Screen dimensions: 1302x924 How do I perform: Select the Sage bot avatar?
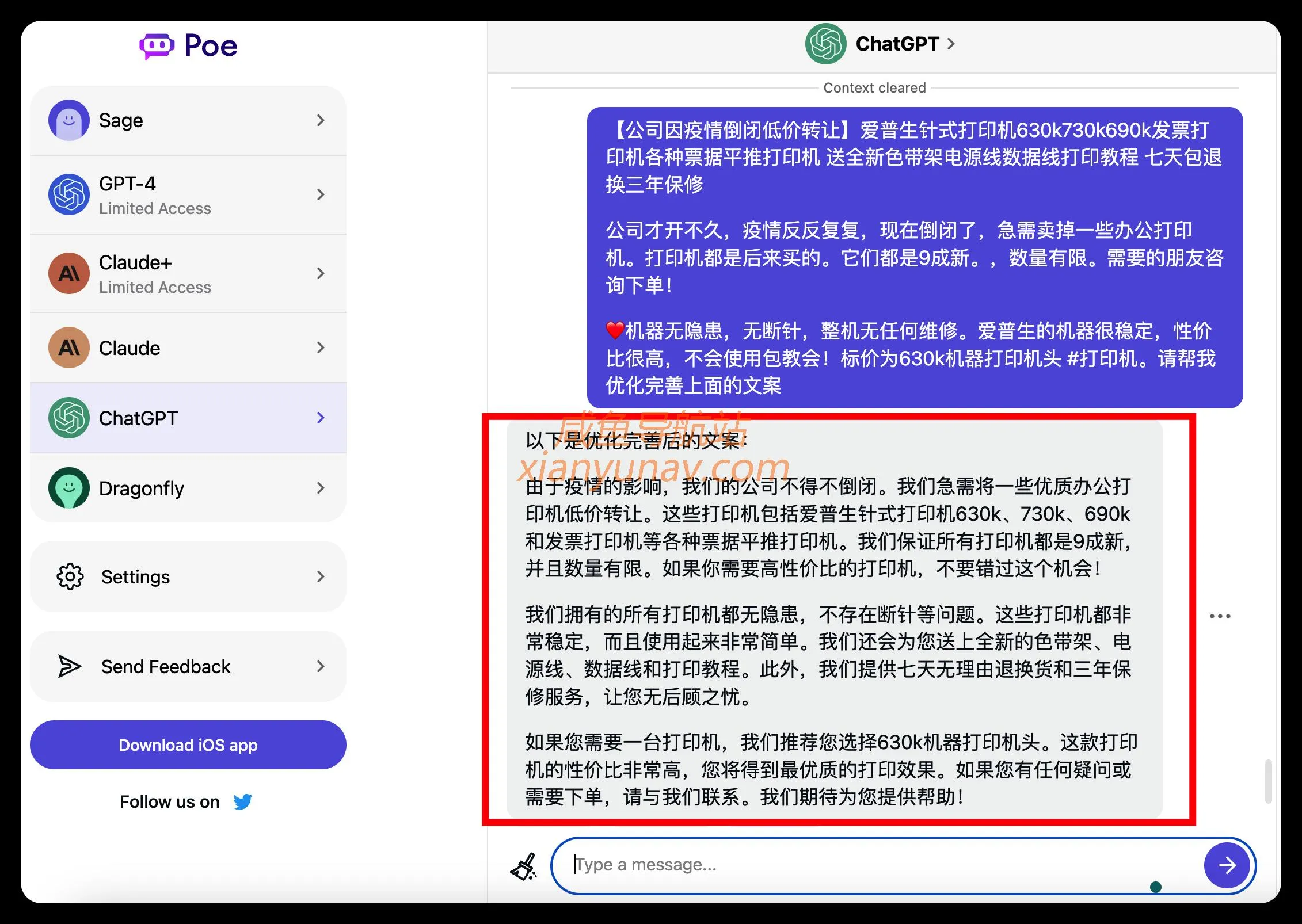(68, 120)
